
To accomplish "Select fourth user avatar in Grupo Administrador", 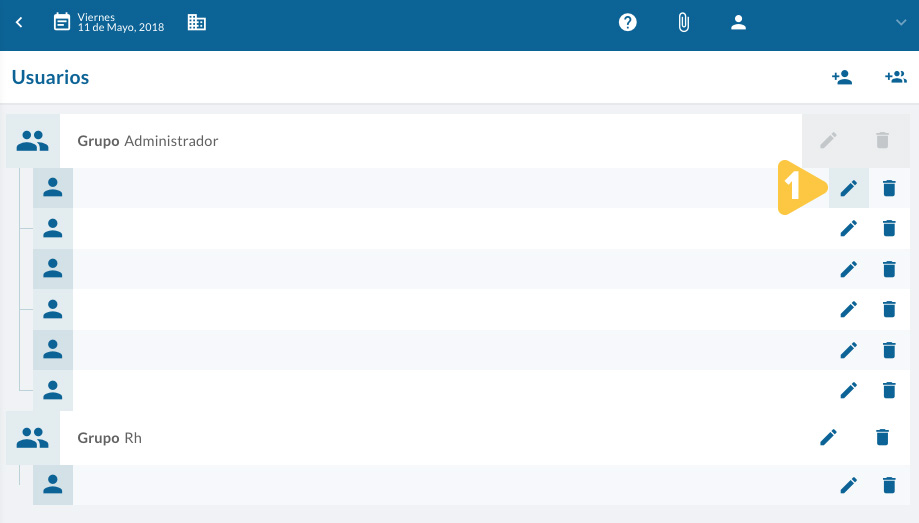I will tap(53, 309).
